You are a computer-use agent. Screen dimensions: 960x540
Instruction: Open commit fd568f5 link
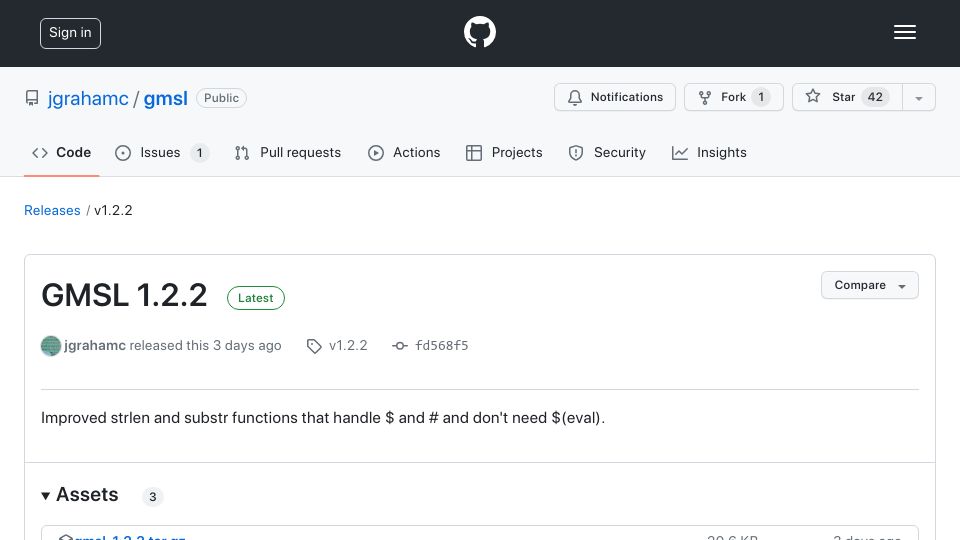(441, 345)
